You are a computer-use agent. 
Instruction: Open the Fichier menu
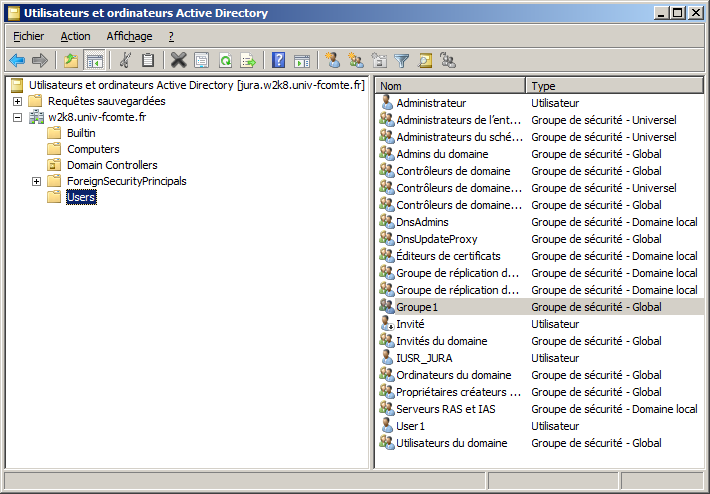29,36
